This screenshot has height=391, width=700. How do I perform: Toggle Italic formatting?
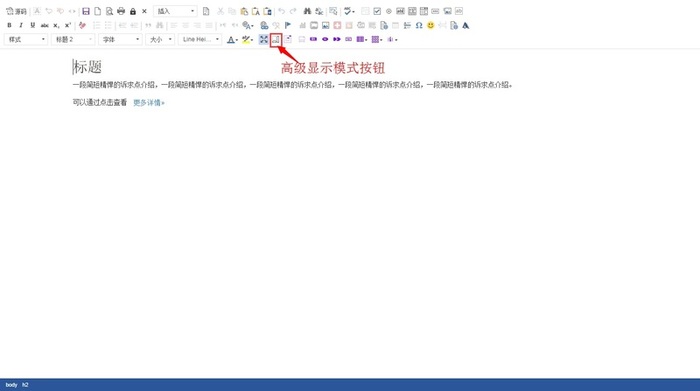tap(21, 25)
